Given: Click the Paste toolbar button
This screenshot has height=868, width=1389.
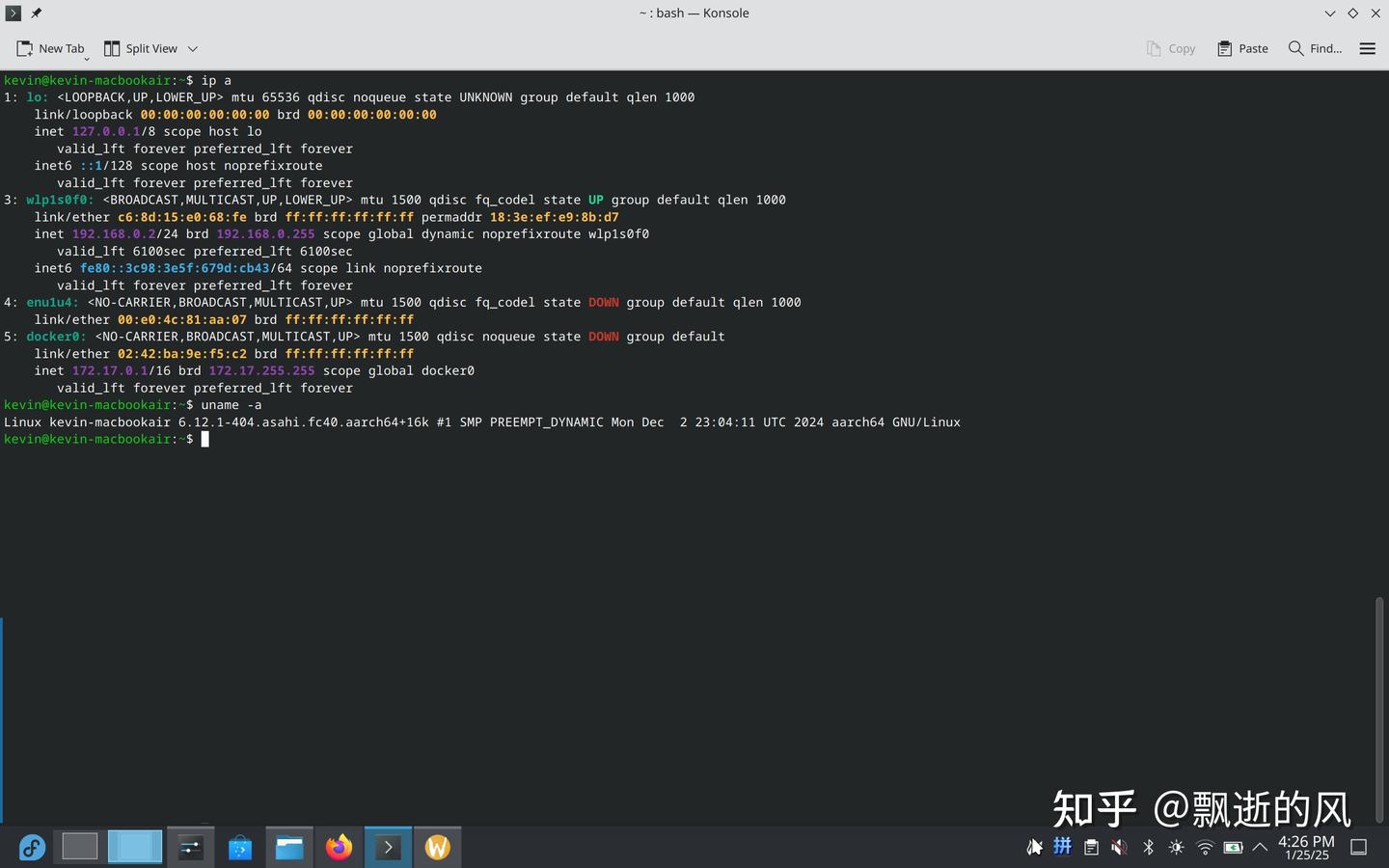Looking at the screenshot, I should pyautogui.click(x=1242, y=48).
